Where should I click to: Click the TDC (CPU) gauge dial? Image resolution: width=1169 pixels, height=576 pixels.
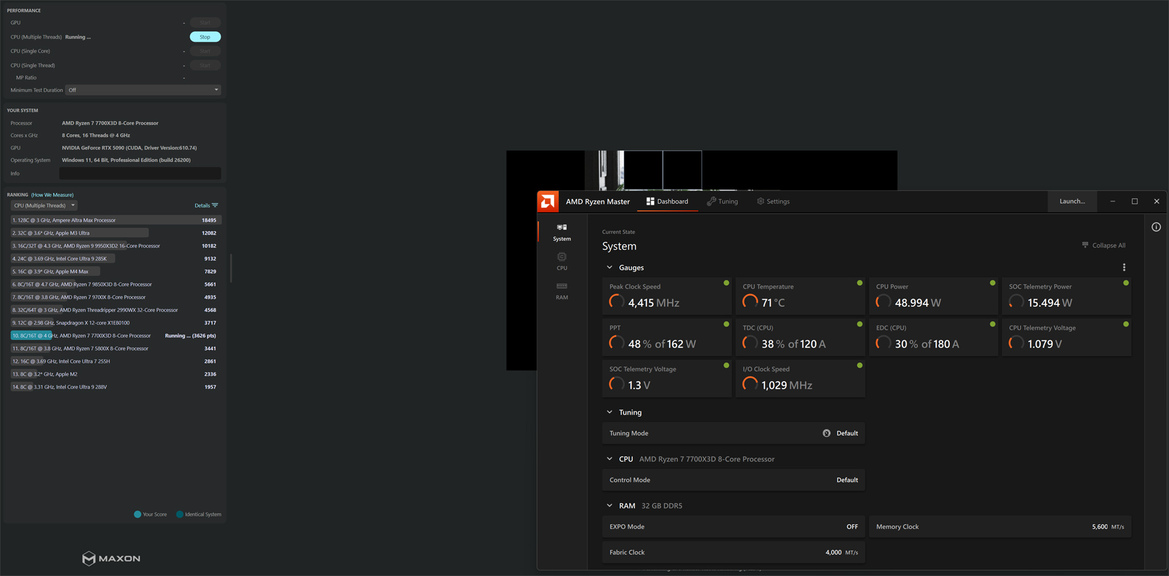(x=750, y=343)
